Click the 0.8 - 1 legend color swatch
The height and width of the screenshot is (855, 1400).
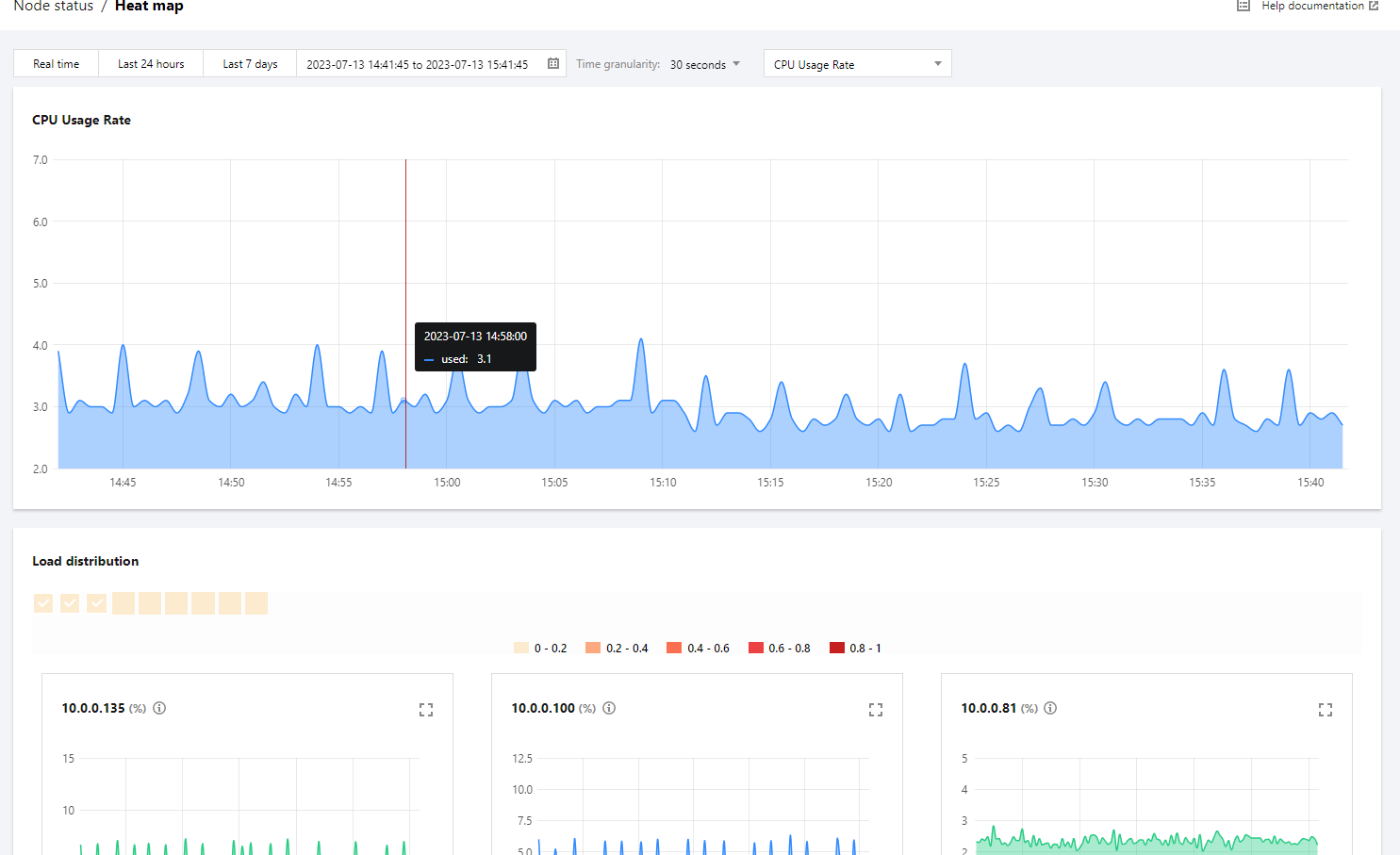point(837,648)
